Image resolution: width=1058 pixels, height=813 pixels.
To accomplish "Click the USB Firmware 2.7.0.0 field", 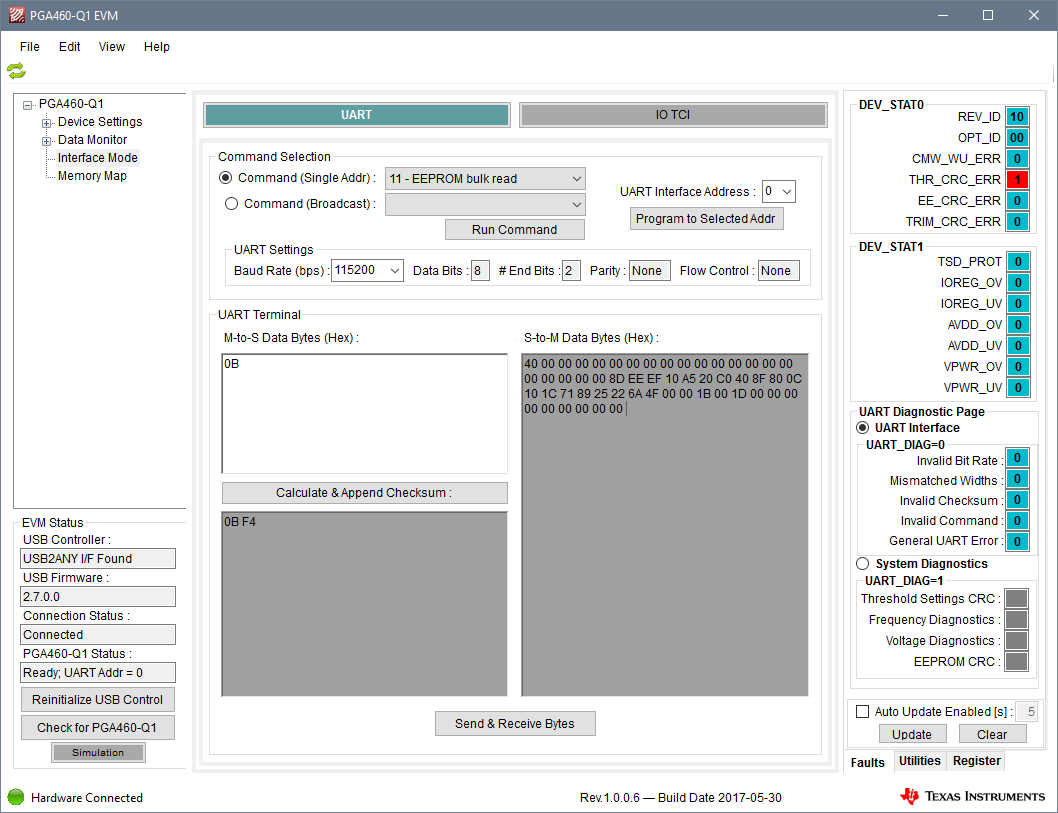I will click(98, 596).
